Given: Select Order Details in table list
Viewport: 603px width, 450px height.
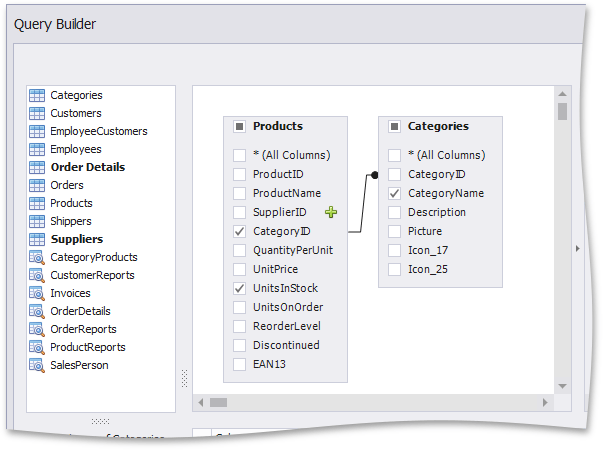Looking at the screenshot, I should click(87, 167).
